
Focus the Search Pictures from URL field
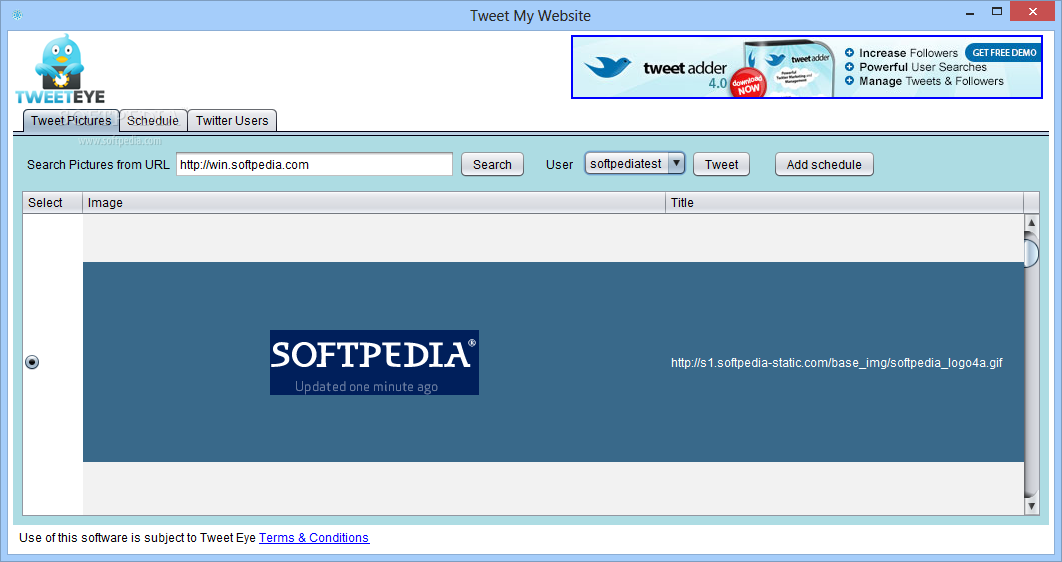pyautogui.click(x=314, y=165)
